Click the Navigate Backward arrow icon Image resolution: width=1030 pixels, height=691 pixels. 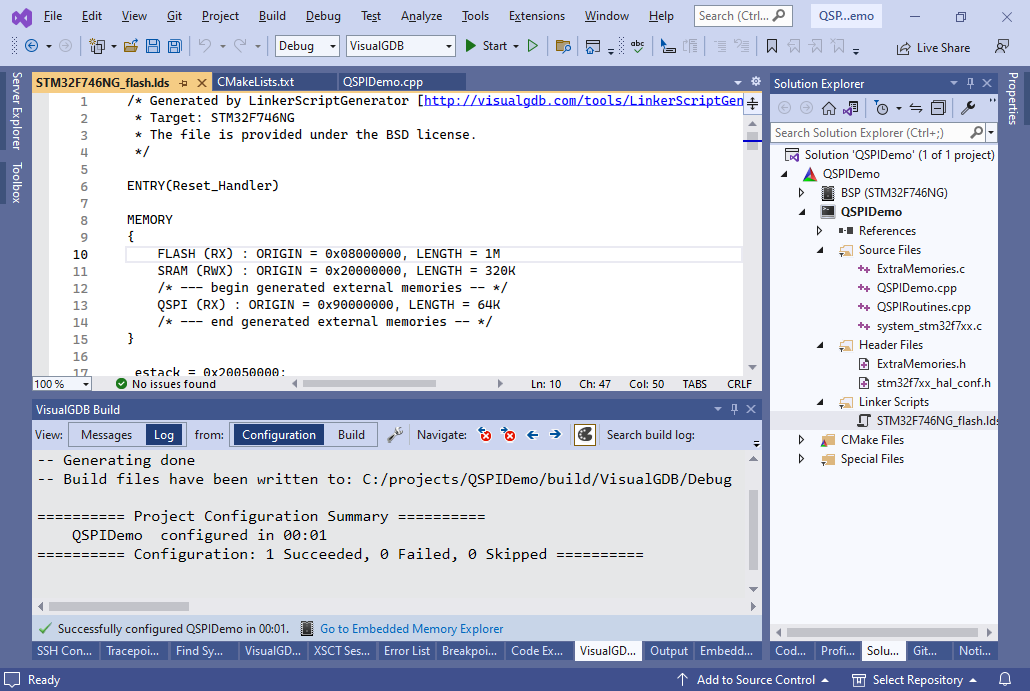(x=31, y=46)
